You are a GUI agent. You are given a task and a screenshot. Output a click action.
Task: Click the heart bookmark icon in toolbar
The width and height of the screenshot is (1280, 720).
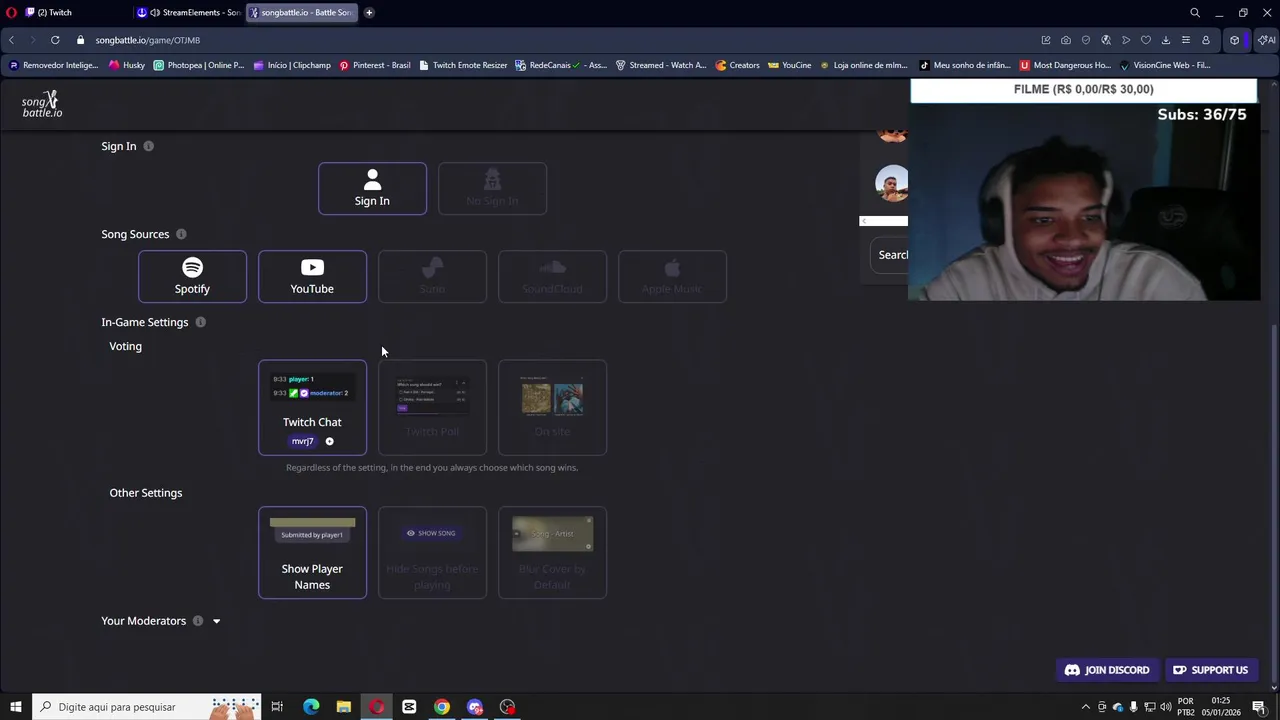pos(1146,40)
